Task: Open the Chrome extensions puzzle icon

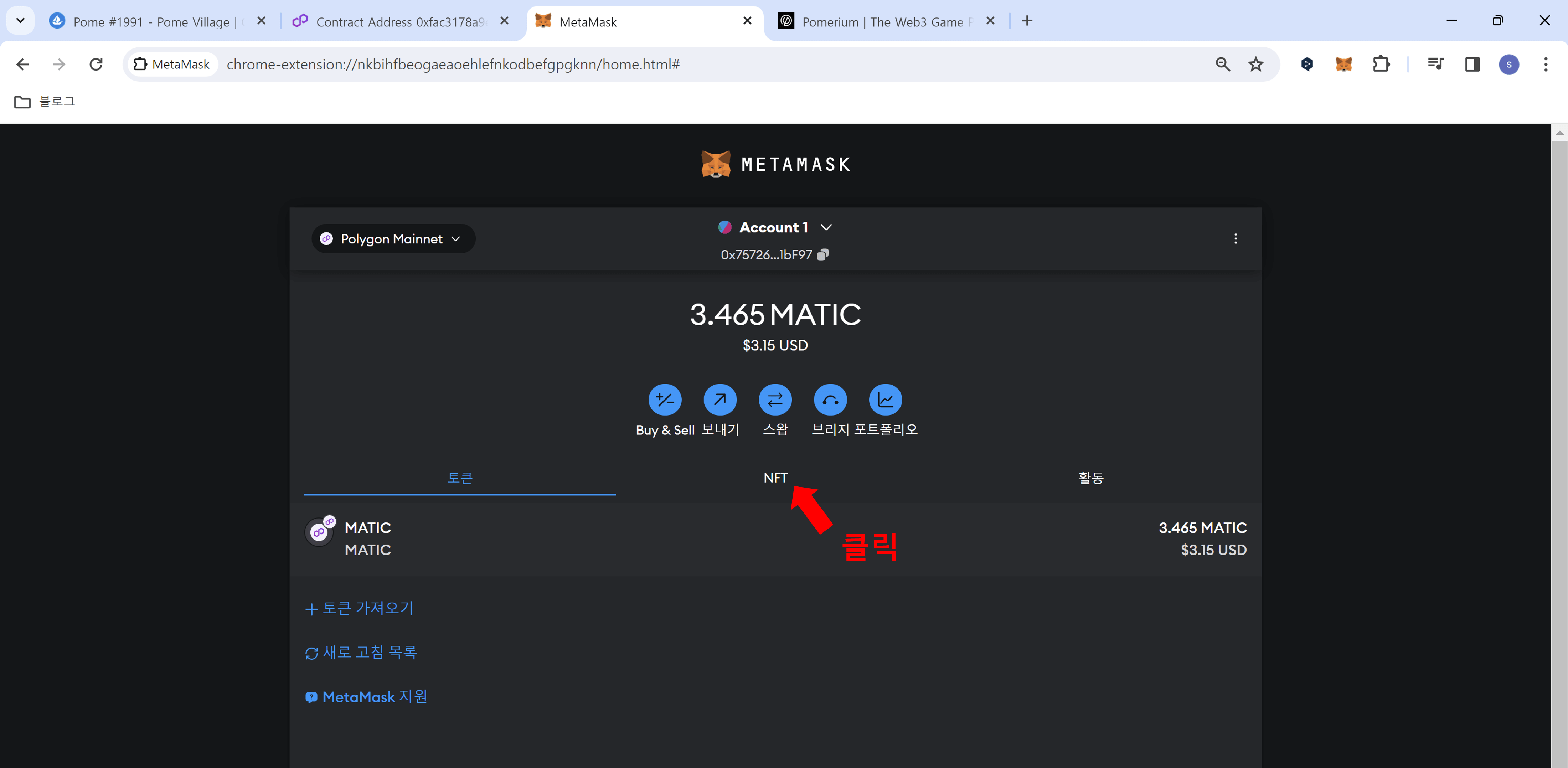Action: [1381, 64]
